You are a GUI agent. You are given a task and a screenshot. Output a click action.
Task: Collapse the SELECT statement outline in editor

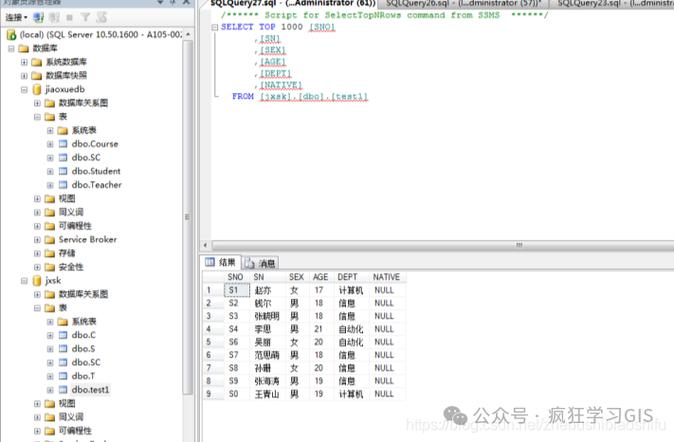[214, 28]
